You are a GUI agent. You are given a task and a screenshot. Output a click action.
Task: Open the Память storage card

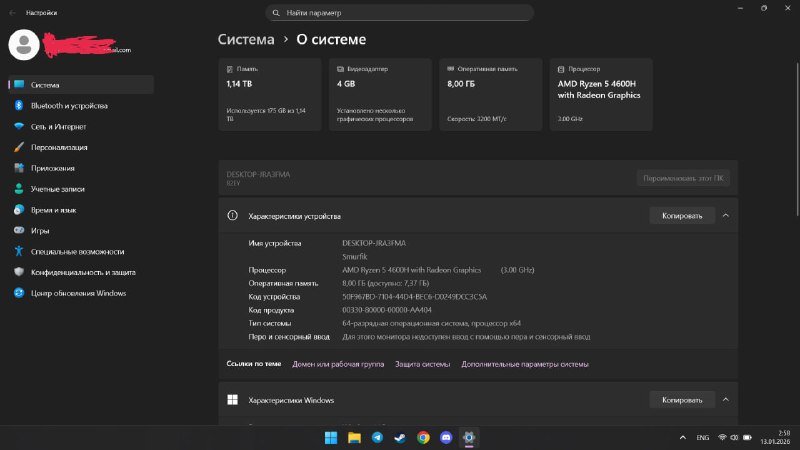(270, 94)
